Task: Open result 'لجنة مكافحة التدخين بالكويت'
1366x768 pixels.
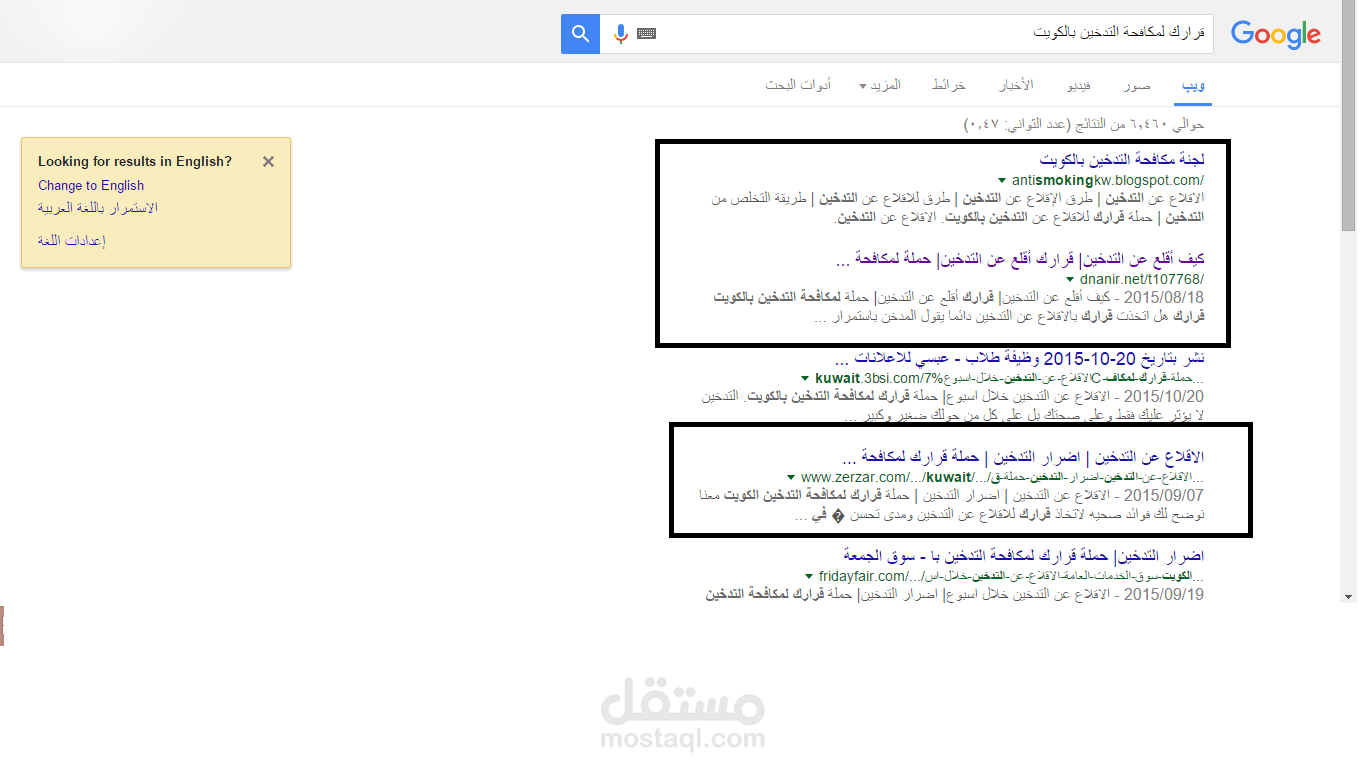Action: pyautogui.click(x=1121, y=160)
